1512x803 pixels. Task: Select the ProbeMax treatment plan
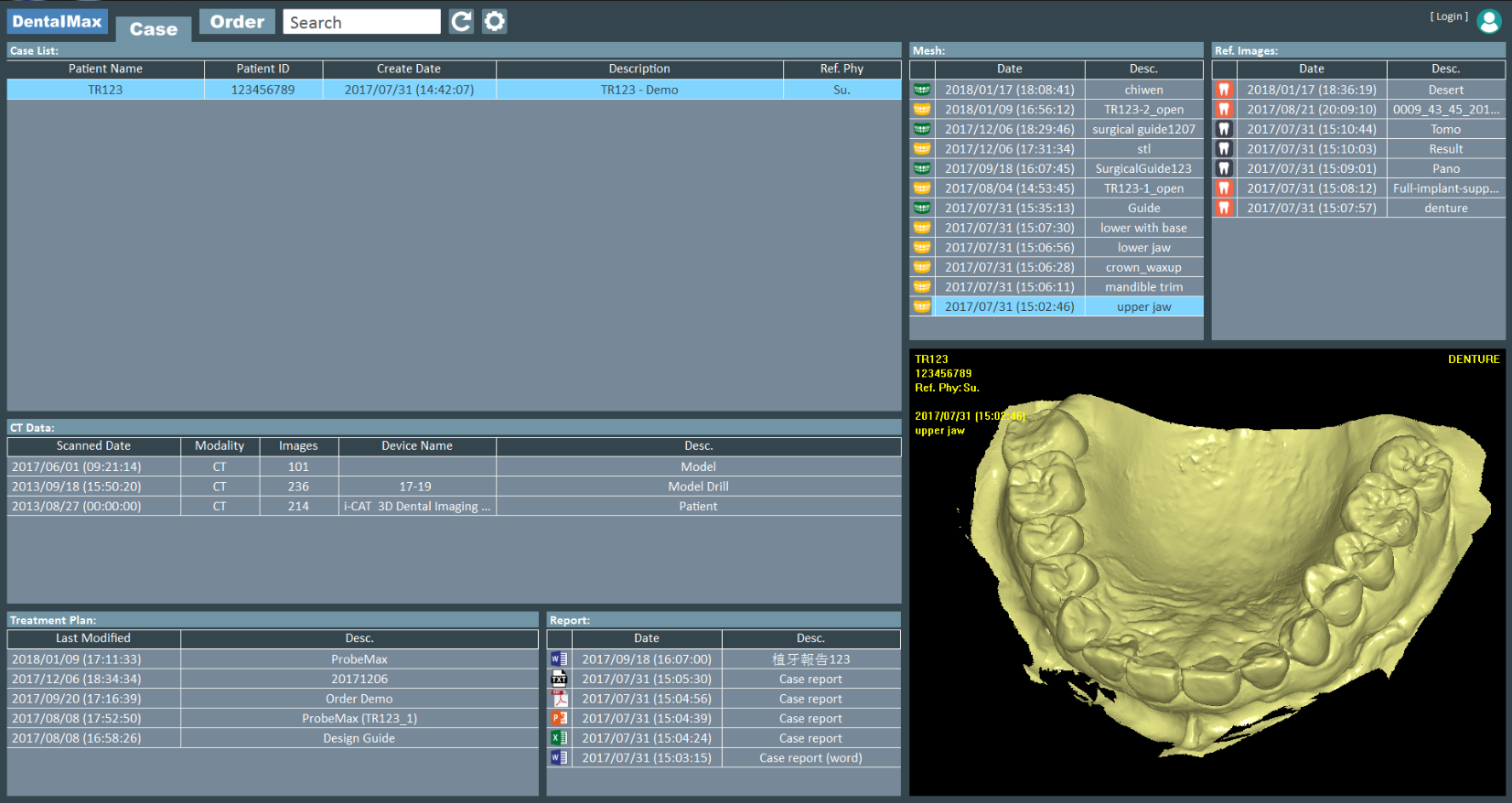273,659
